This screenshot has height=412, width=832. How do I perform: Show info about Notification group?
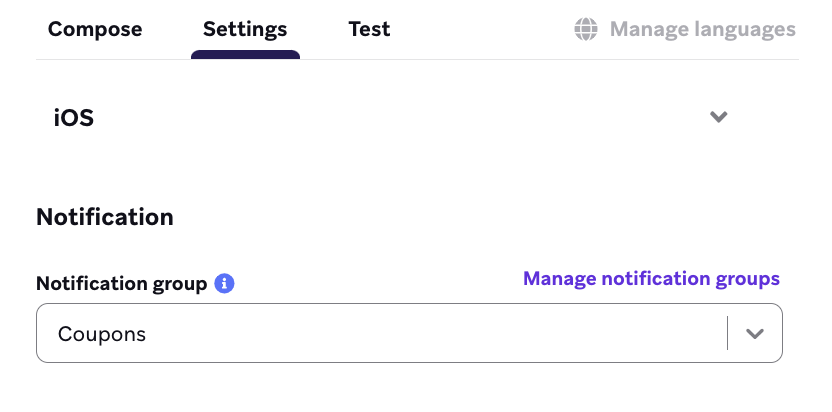click(x=224, y=284)
